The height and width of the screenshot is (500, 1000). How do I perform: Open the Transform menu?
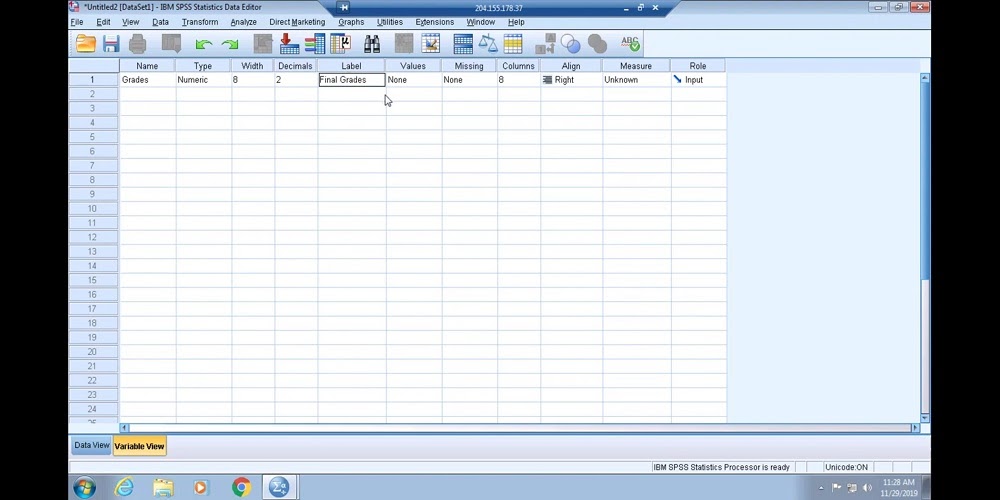coord(200,22)
